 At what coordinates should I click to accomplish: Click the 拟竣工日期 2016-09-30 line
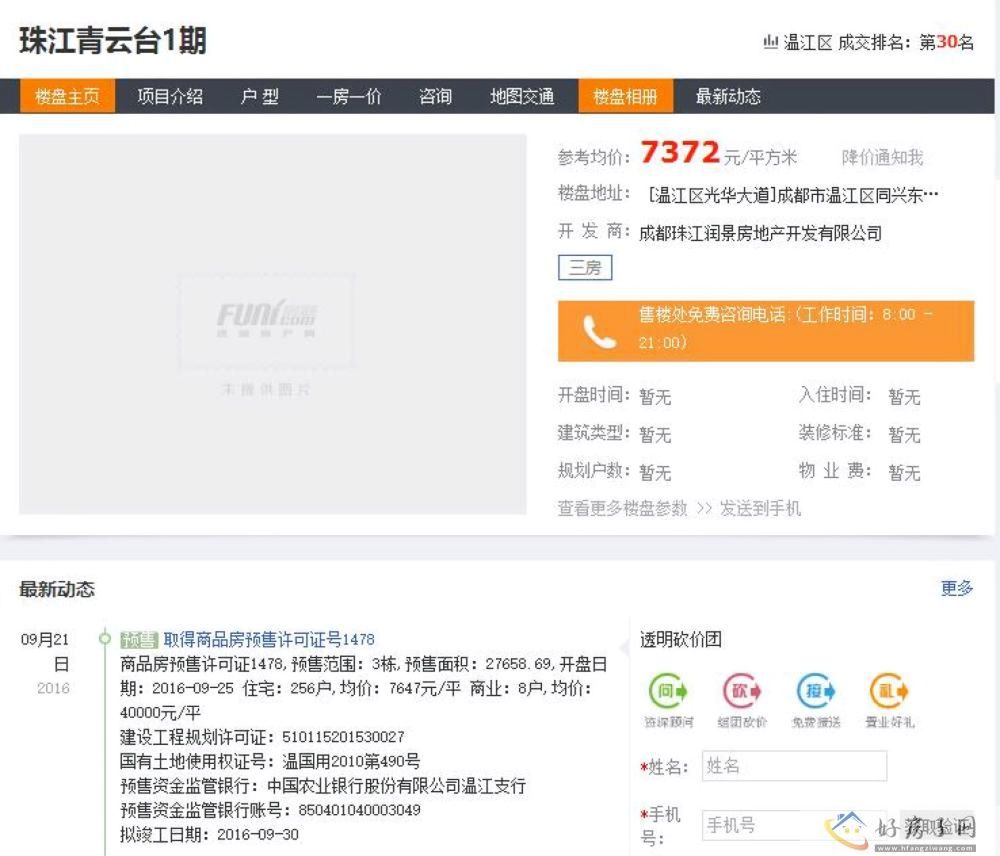click(209, 834)
